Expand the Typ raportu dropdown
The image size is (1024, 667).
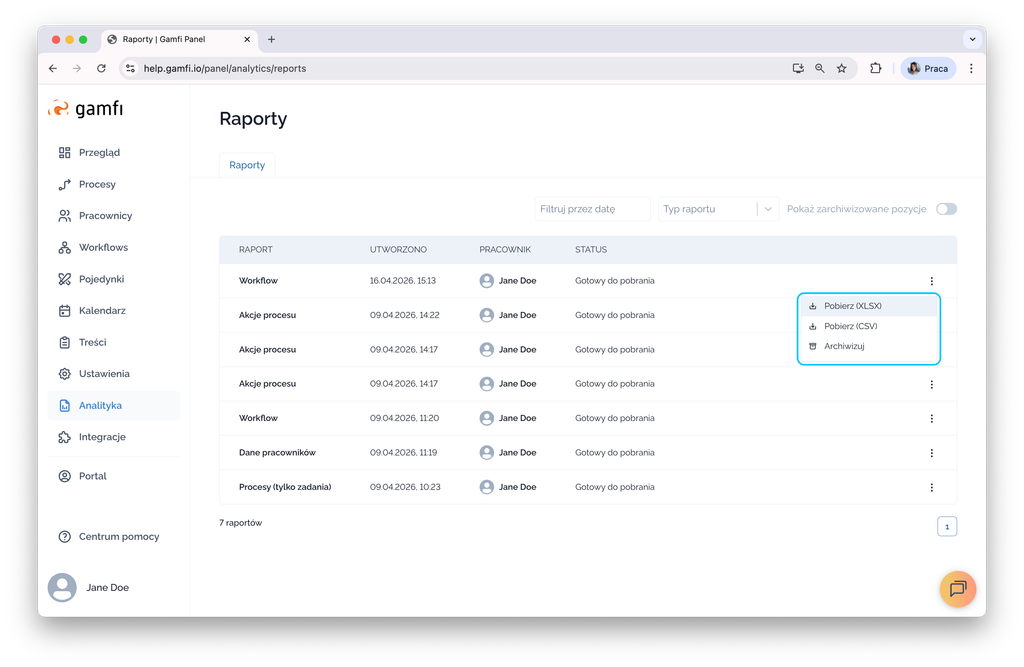tap(767, 209)
